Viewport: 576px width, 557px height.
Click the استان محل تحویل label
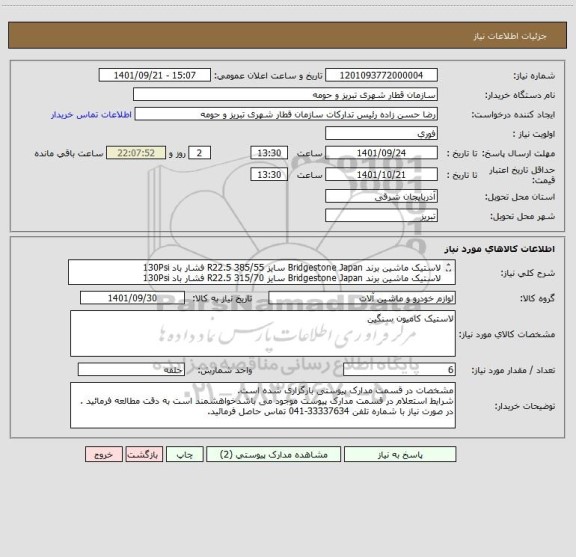pos(520,197)
